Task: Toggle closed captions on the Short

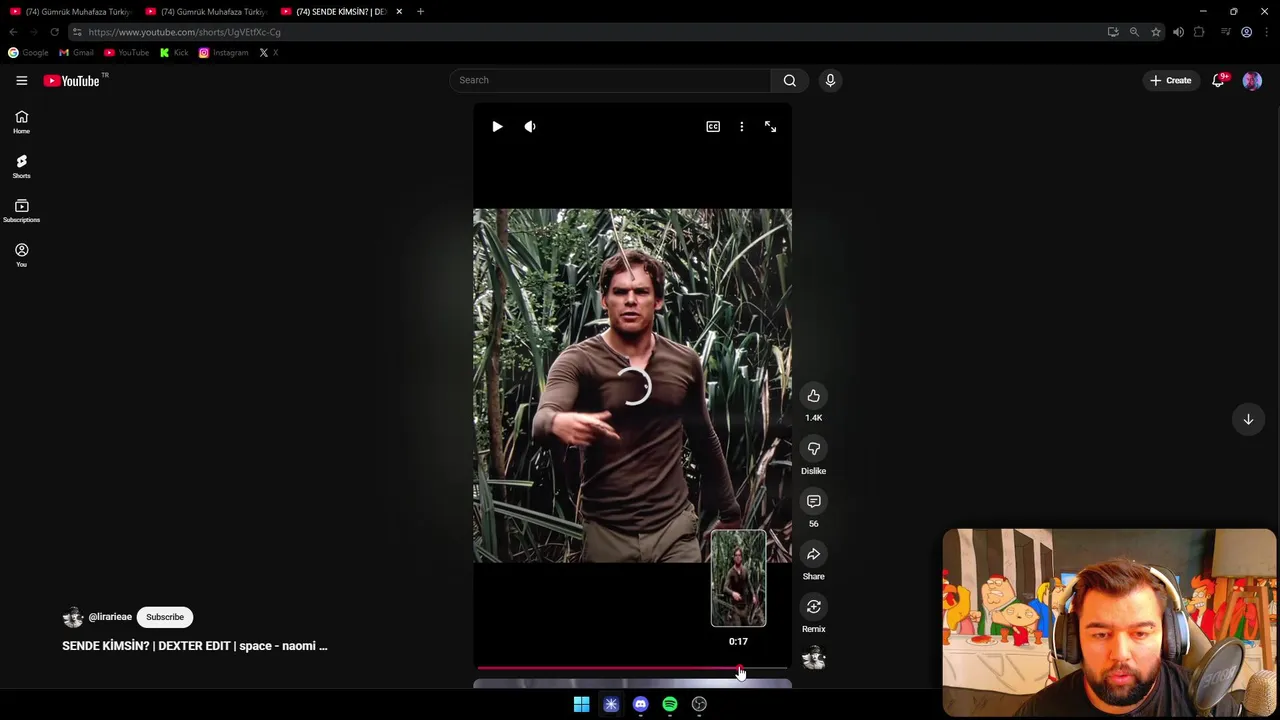Action: click(713, 126)
